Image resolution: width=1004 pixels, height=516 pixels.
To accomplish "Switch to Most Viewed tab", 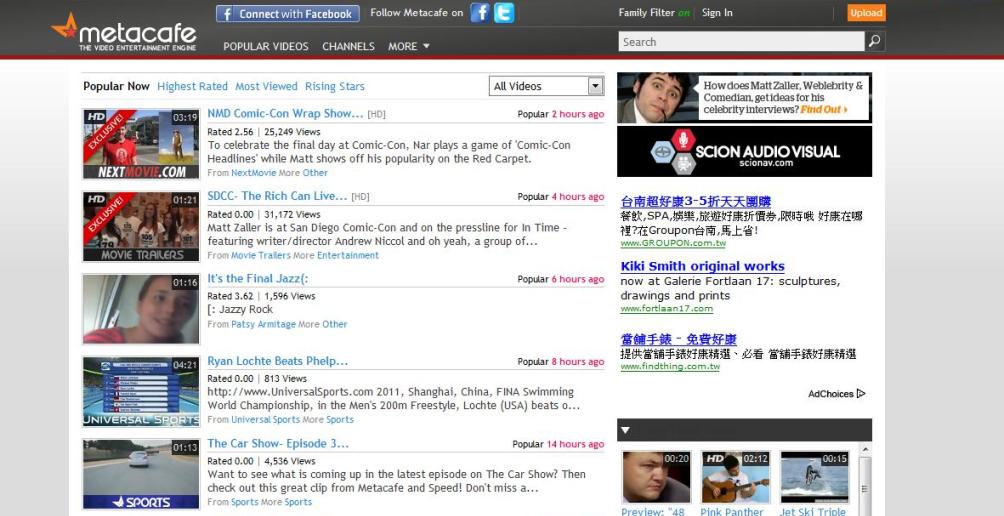I will click(x=266, y=86).
